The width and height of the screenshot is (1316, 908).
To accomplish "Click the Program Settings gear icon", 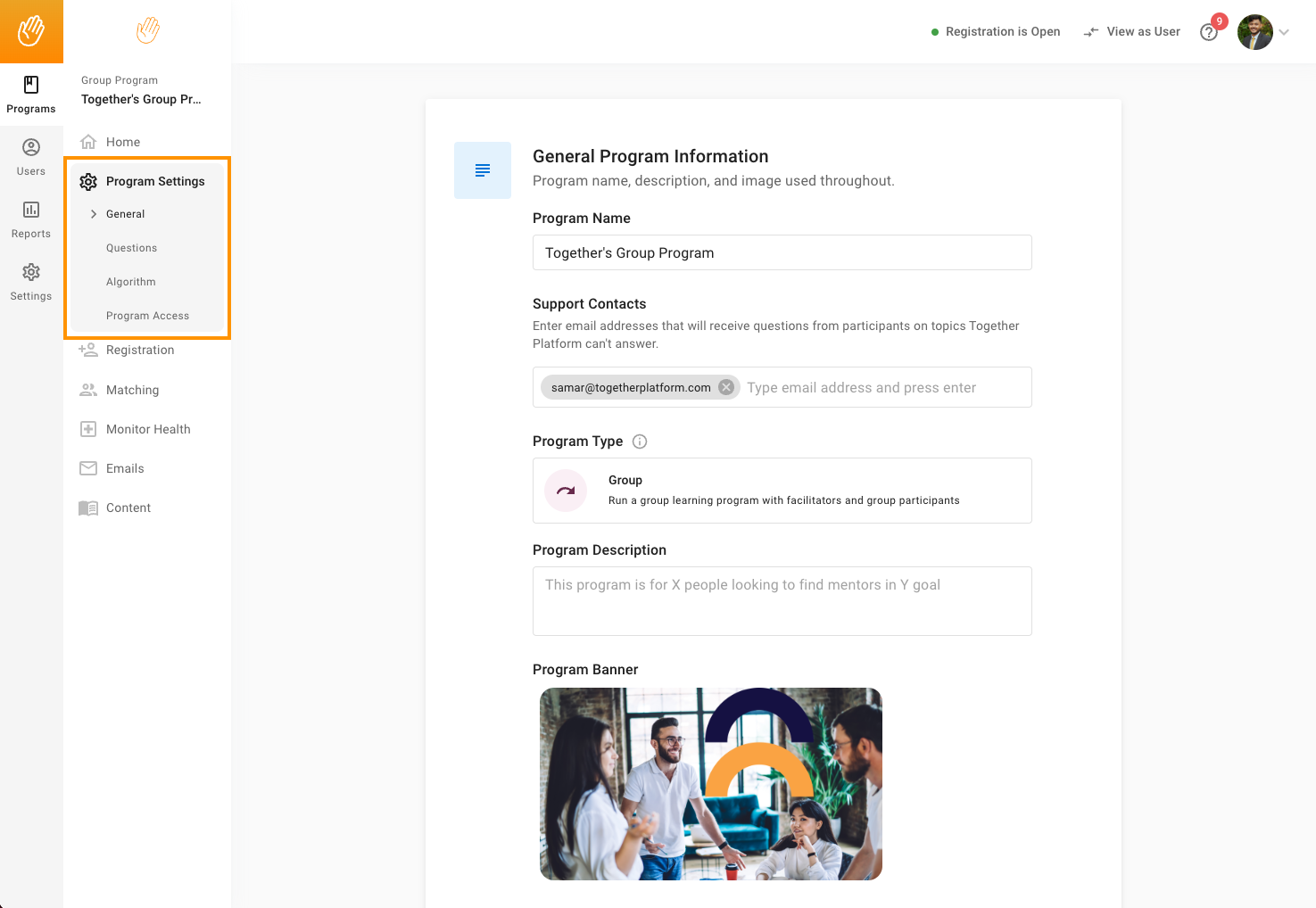I will pyautogui.click(x=88, y=182).
